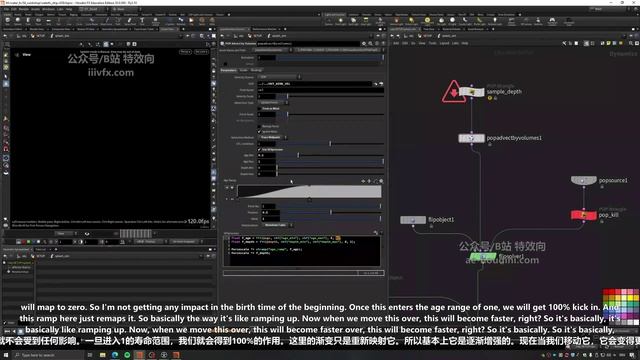Open the node info icon in parameter pane
The width and height of the screenshot is (640, 360).
click(x=376, y=43)
